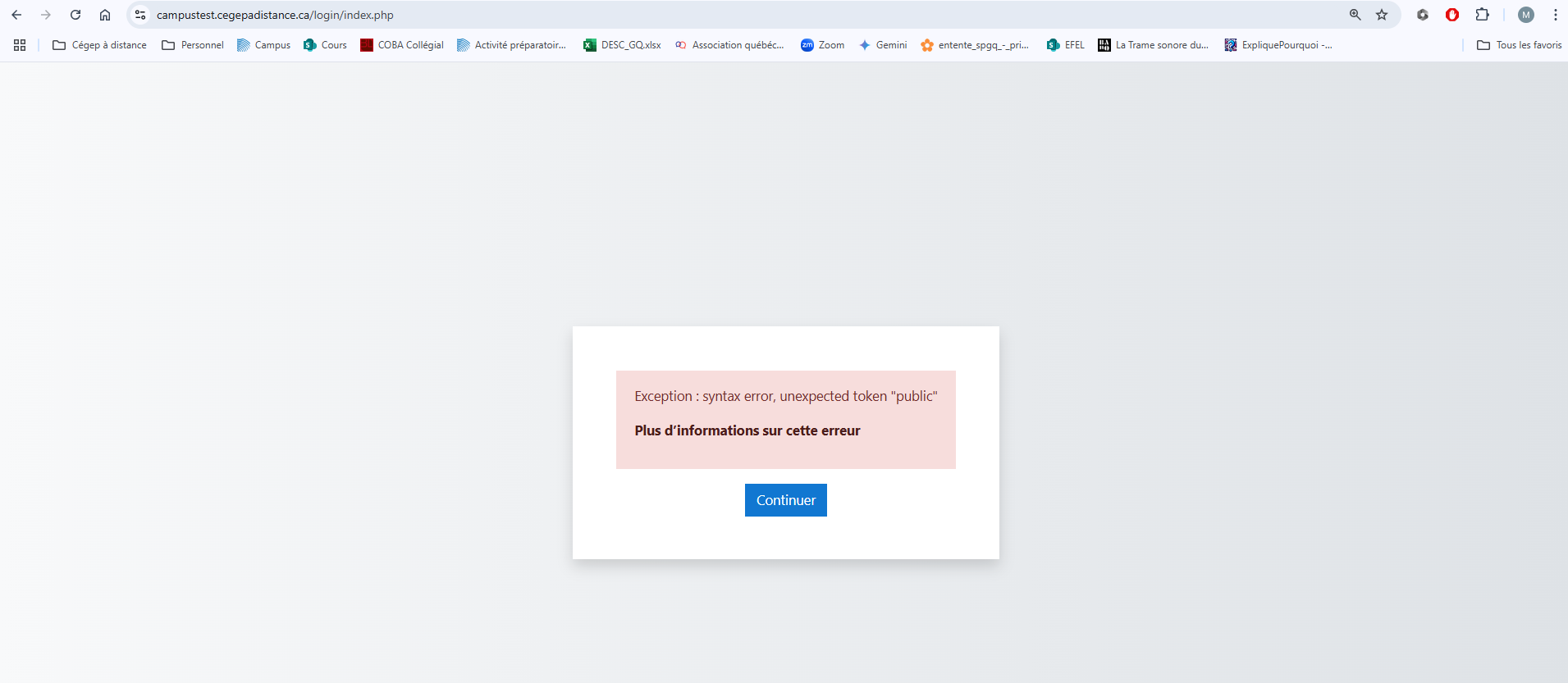
Task: Expand the Personnel bookmark folder
Action: 193,45
